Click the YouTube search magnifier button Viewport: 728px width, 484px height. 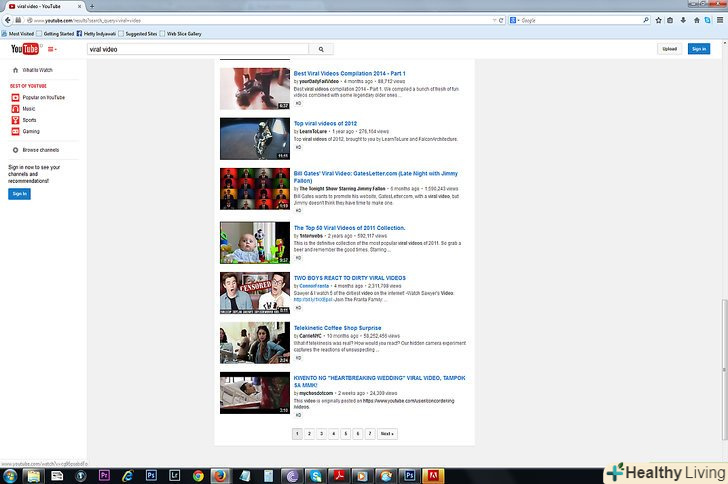pyautogui.click(x=321, y=49)
